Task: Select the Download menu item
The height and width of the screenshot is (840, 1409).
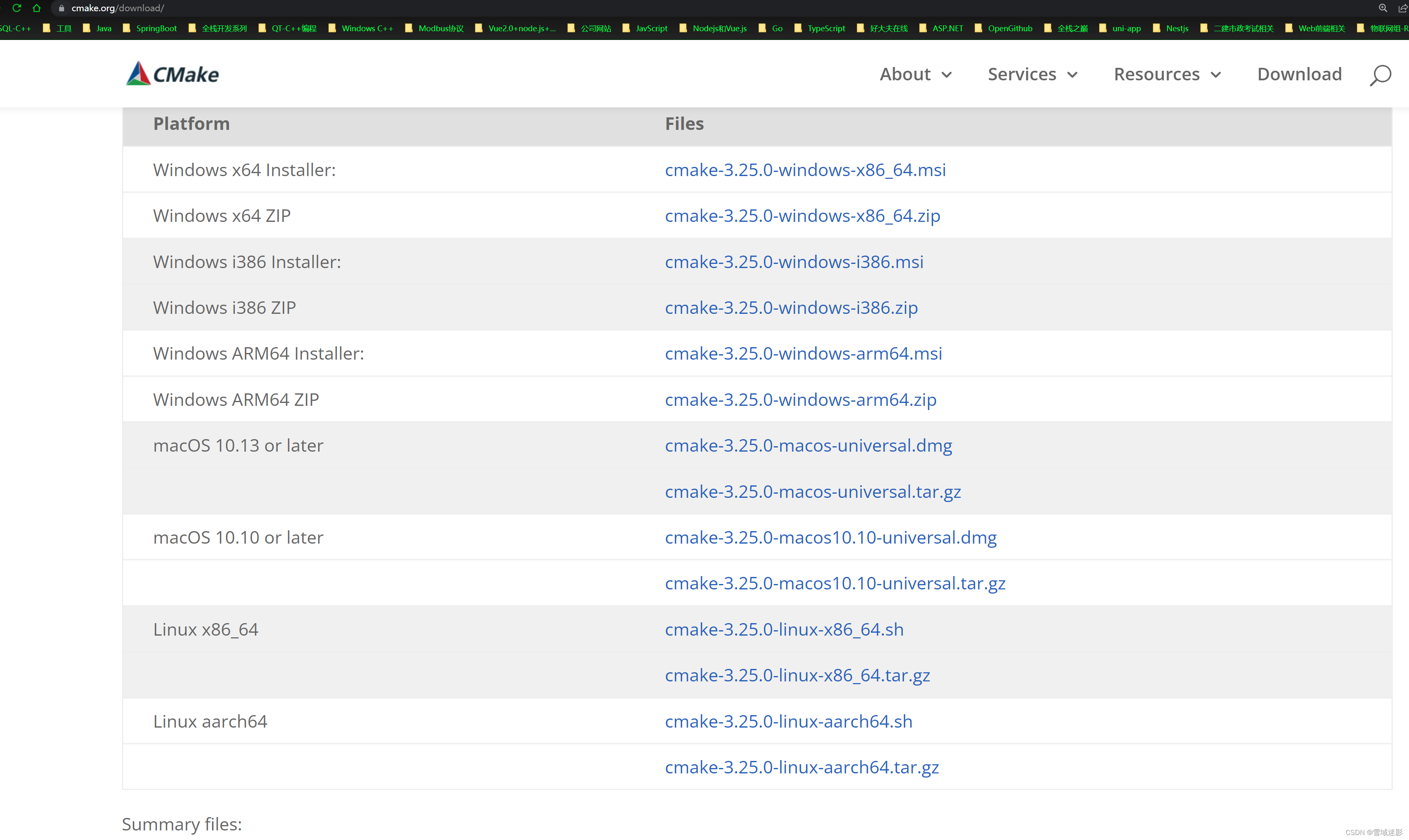Action: (x=1299, y=74)
